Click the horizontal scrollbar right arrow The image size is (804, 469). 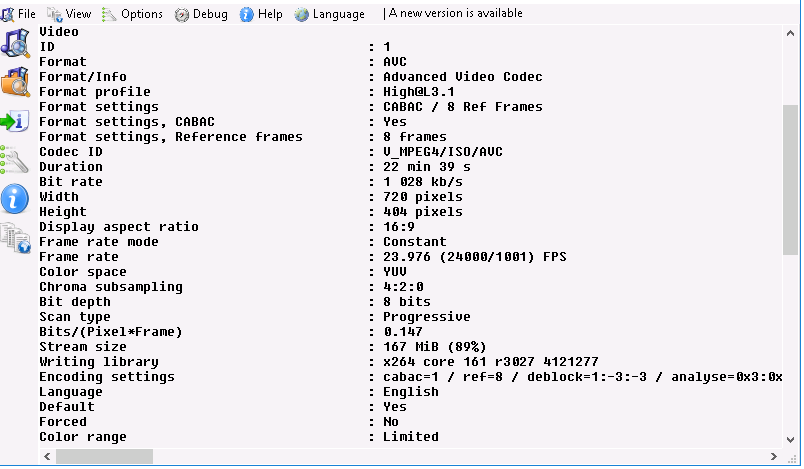coord(774,456)
